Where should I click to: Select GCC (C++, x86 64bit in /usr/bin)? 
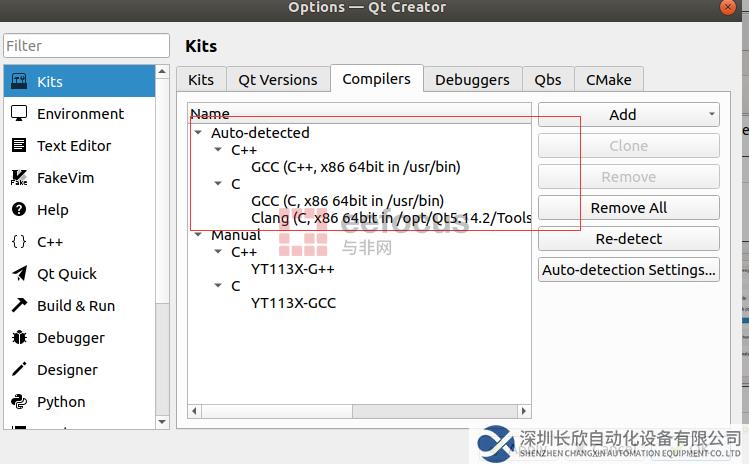click(x=355, y=167)
